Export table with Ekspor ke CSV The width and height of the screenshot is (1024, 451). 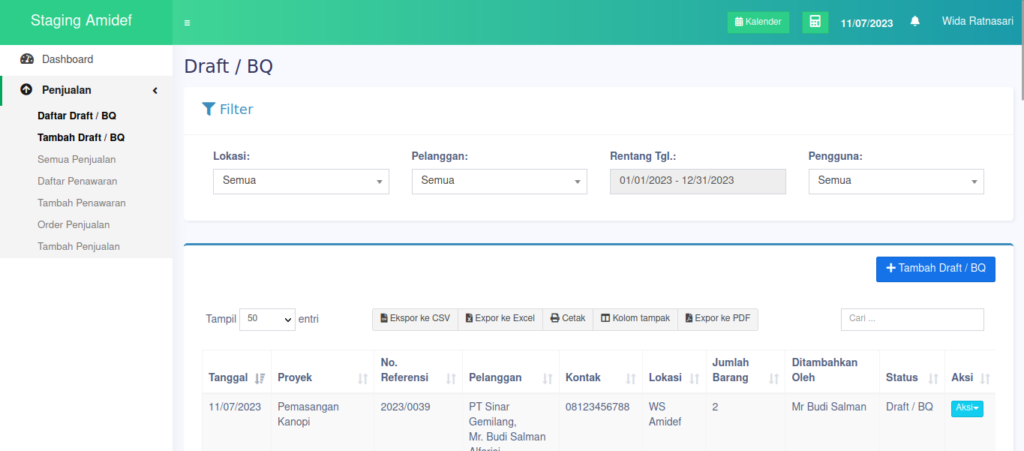pyautogui.click(x=414, y=319)
